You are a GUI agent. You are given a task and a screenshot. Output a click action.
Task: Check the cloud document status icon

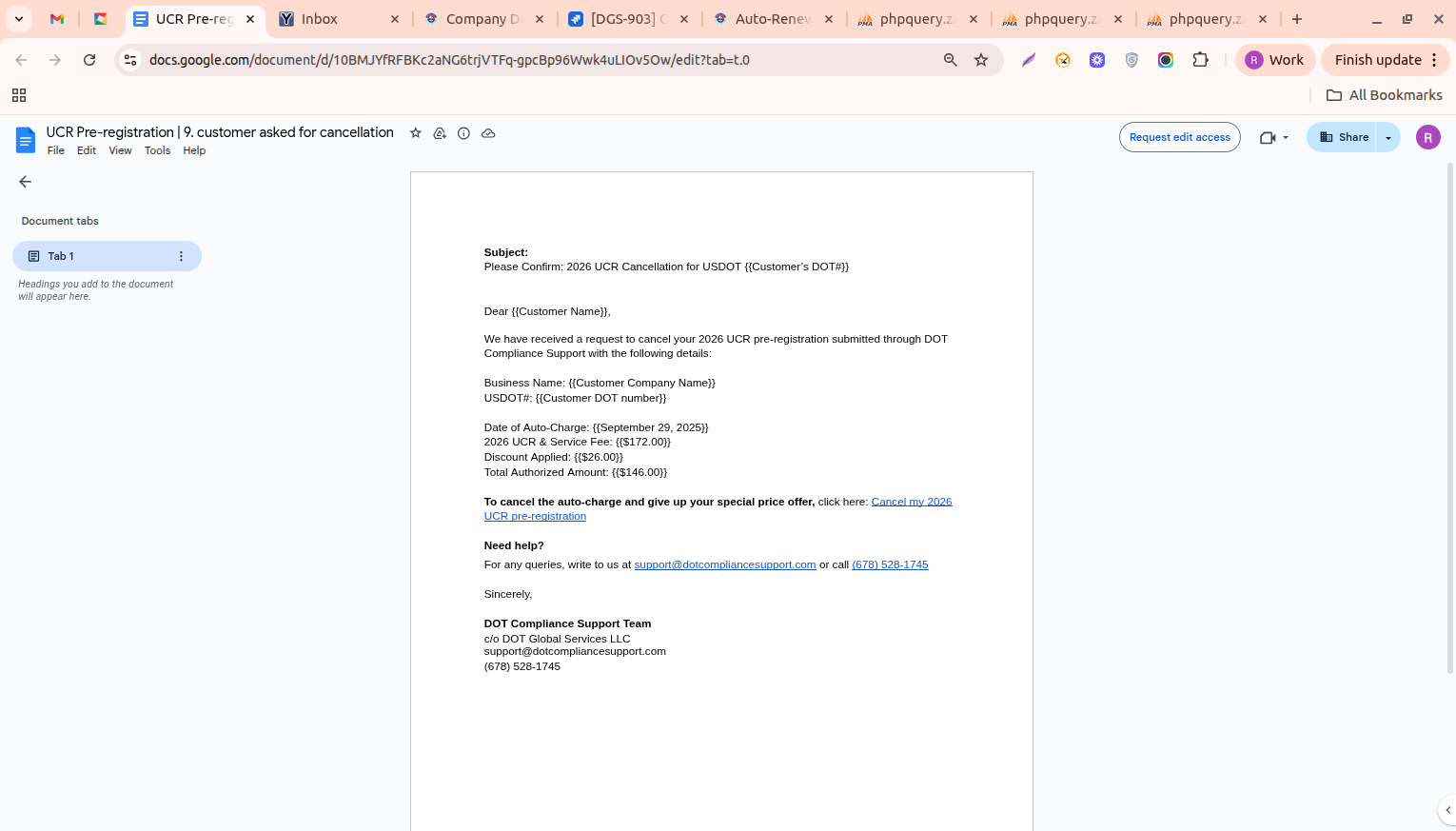click(x=488, y=133)
